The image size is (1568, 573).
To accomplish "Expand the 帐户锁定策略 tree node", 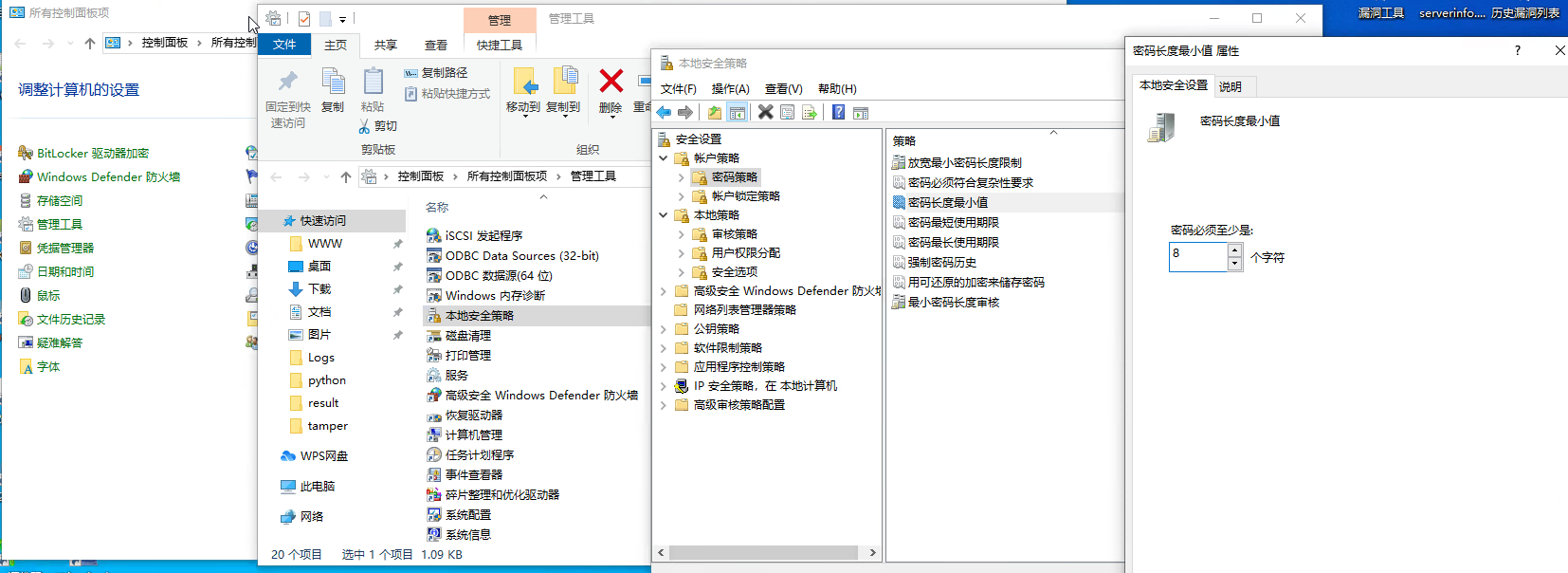I will pyautogui.click(x=681, y=196).
